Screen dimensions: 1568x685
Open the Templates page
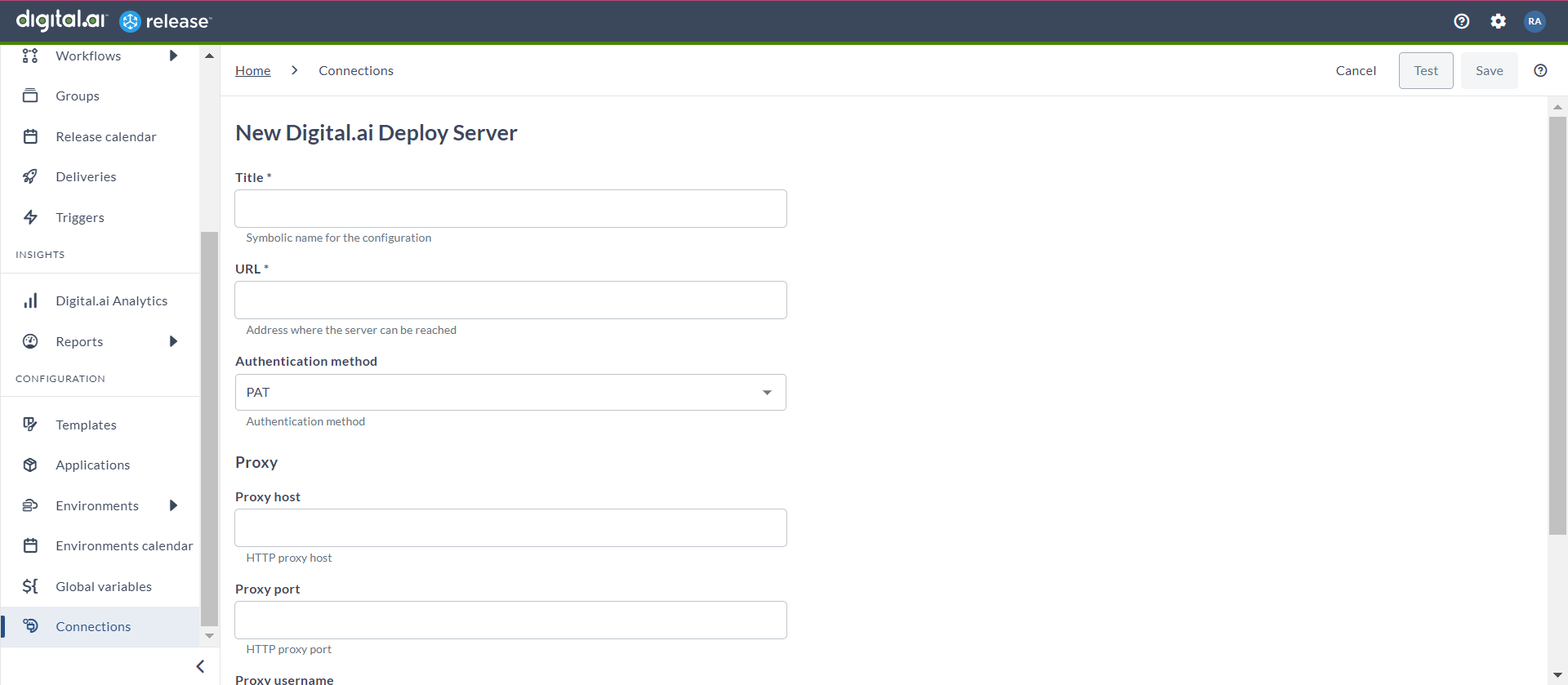[x=86, y=425]
